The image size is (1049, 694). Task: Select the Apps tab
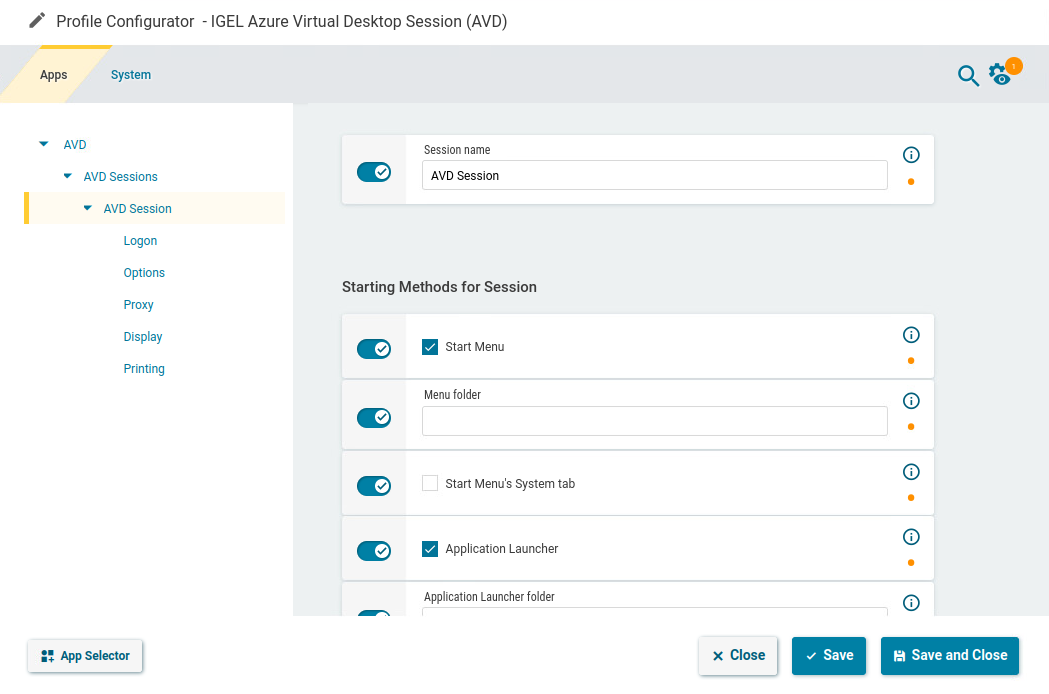(x=53, y=74)
